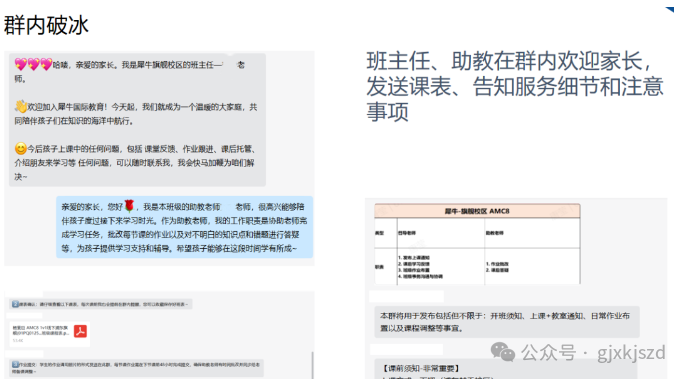Select the blue teaching assistant message bubble
The height and width of the screenshot is (379, 687).
click(x=184, y=227)
